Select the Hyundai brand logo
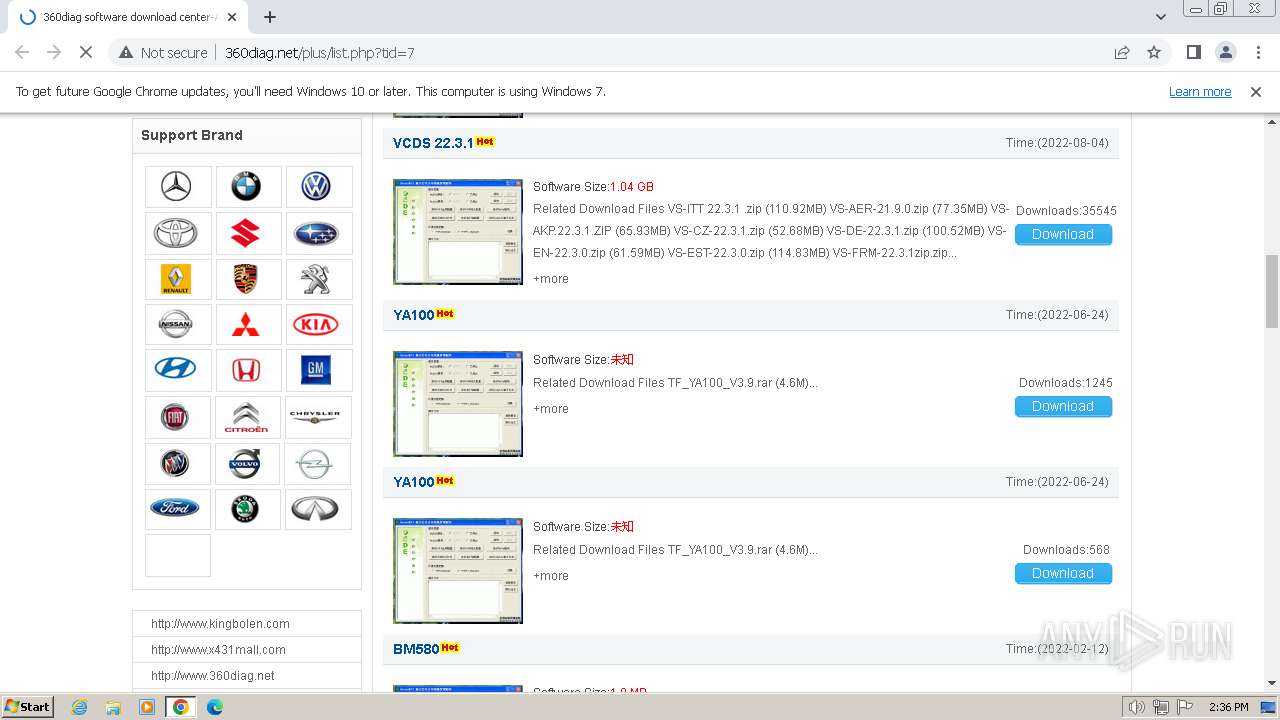Viewport: 1280px width, 720px height. 178,370
